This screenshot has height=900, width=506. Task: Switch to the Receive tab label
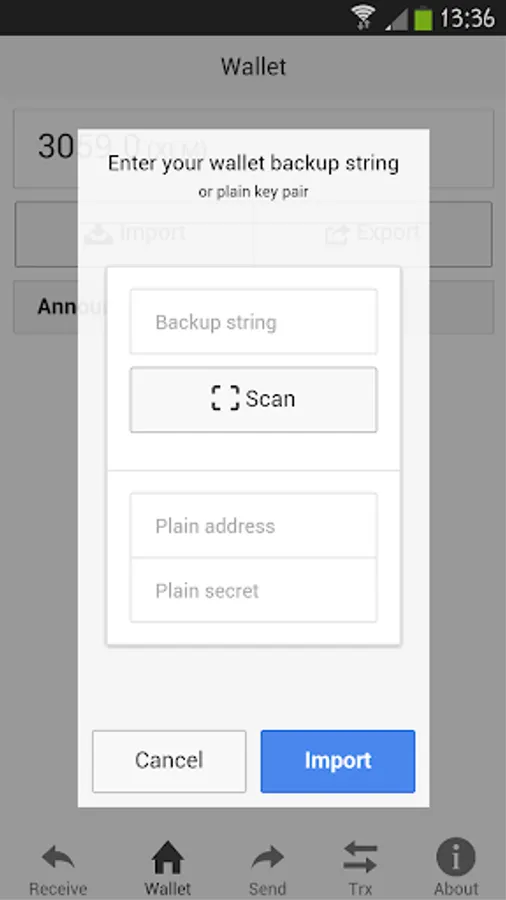pos(58,889)
